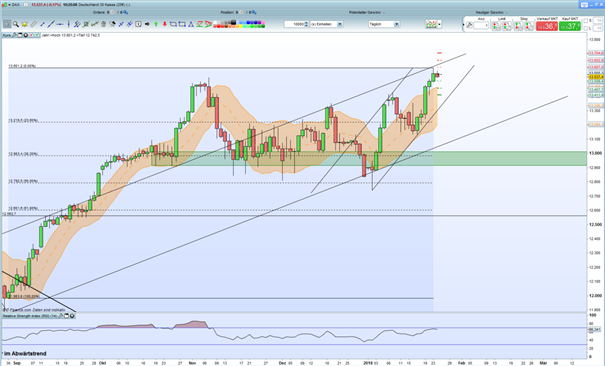Click the Verkauf MKT sell button

(x=547, y=26)
